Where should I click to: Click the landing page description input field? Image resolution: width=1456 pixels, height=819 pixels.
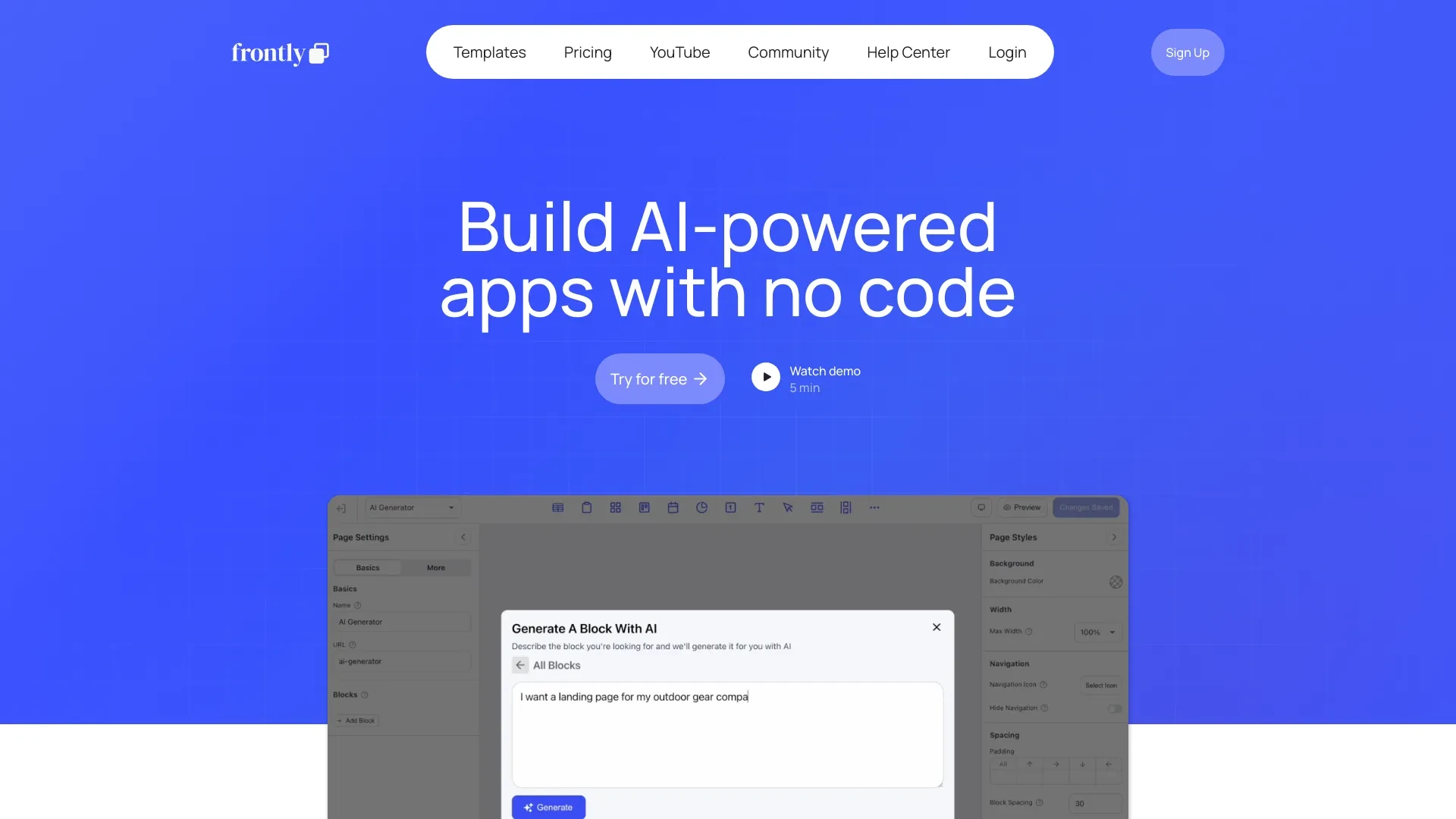[727, 733]
